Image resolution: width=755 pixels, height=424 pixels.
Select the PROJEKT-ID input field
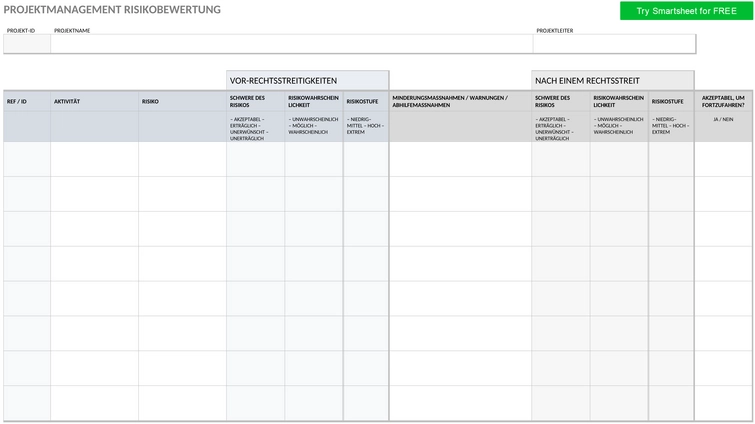(x=27, y=44)
